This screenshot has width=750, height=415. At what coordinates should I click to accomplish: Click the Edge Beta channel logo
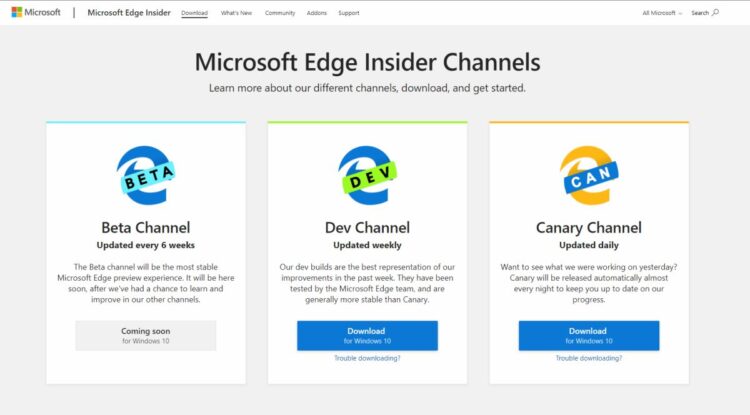point(145,175)
